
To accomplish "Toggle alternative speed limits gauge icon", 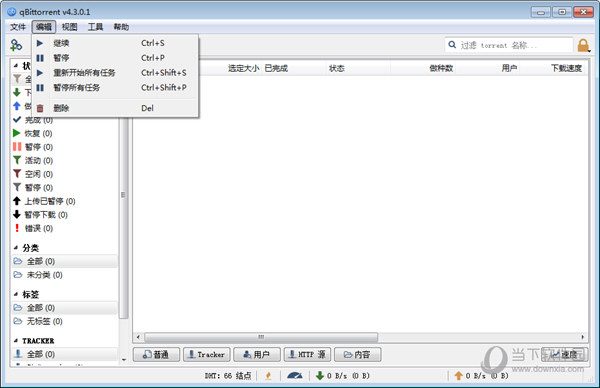I will [294, 376].
